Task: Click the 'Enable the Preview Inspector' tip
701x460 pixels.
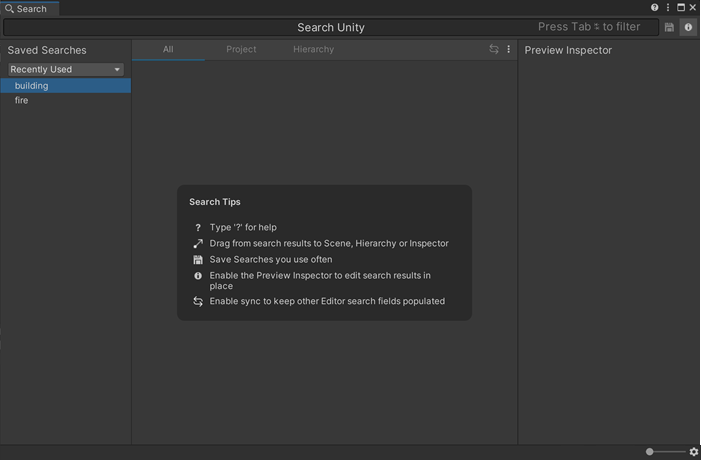Action: (x=320, y=281)
